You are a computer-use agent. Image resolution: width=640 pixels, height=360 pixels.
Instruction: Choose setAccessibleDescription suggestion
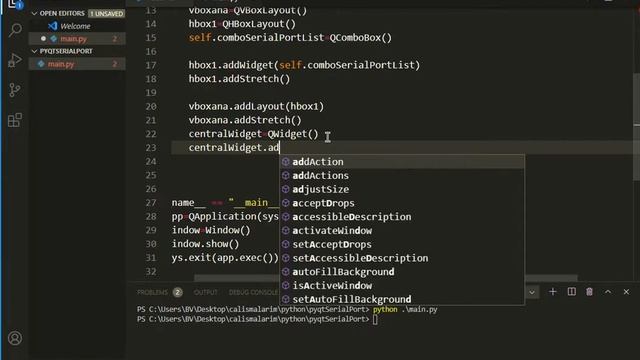pos(402,258)
